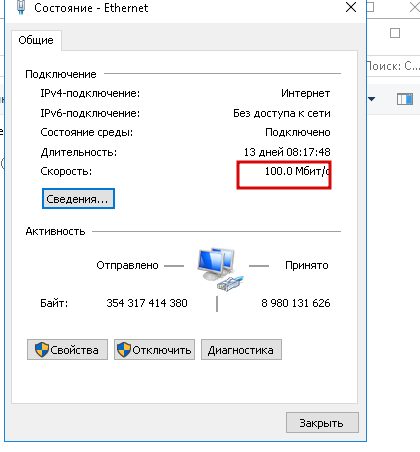Click received bytes 8 980 131 626
Screen dimensions: 420x452
tap(296, 303)
